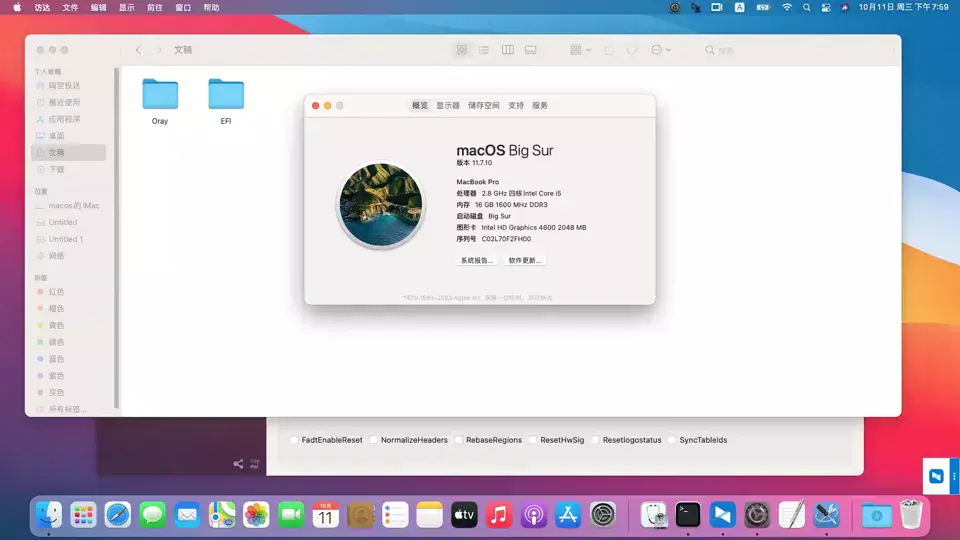Open App Store from the Dock
This screenshot has height=540, width=960.
tap(568, 515)
